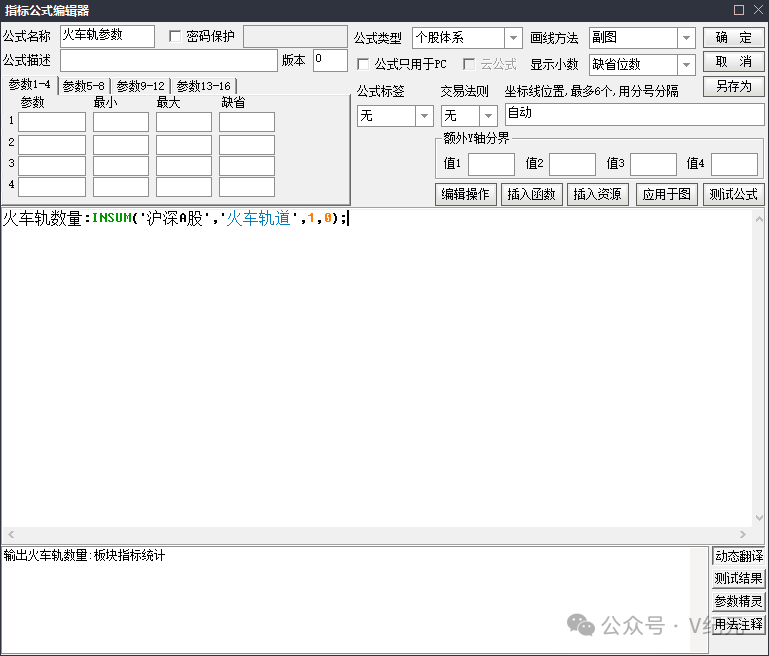This screenshot has width=769, height=656.
Task: Click 火车轨数量 label in formula code
Action: [42, 218]
